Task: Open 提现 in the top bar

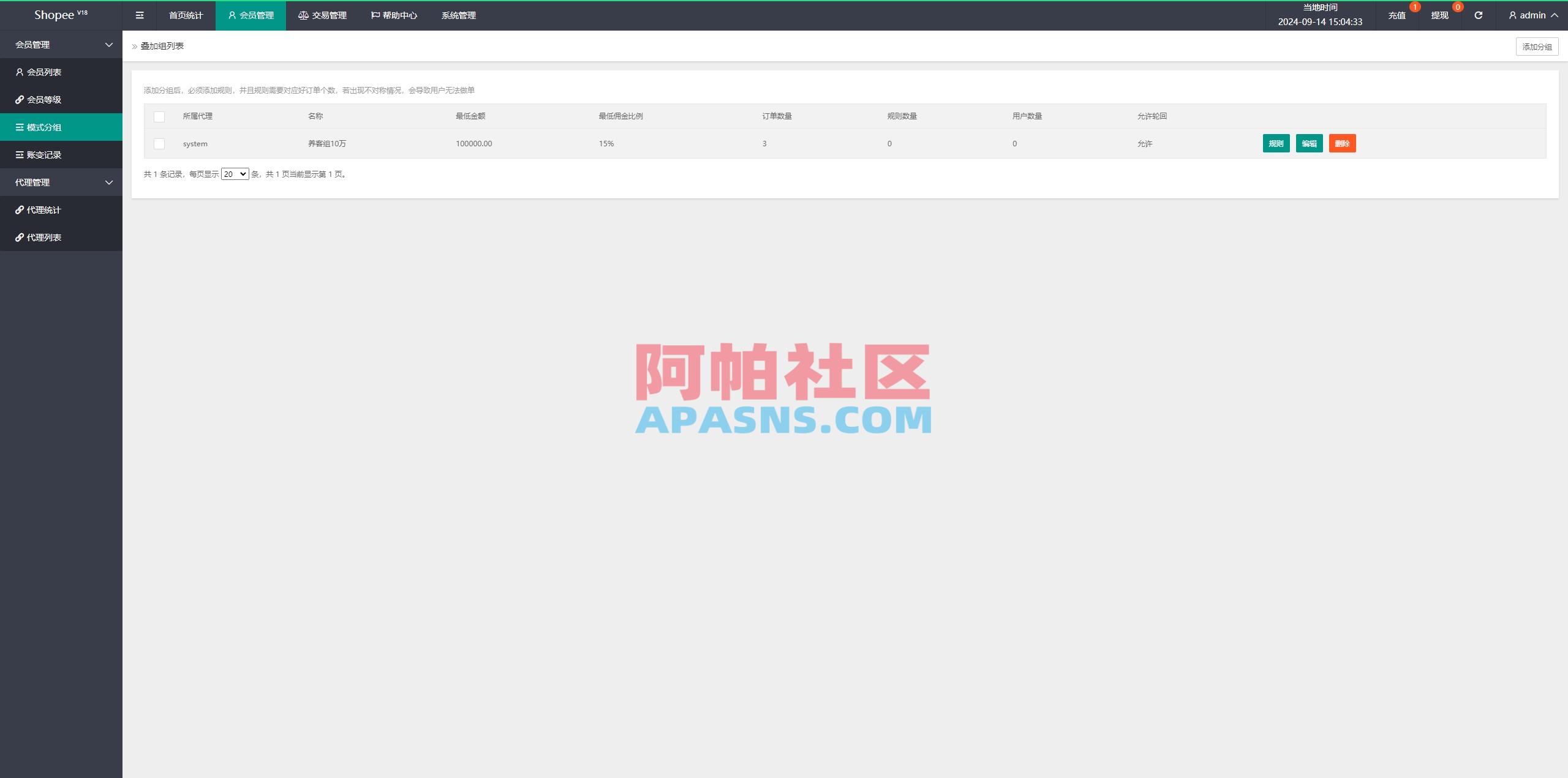Action: (1440, 15)
